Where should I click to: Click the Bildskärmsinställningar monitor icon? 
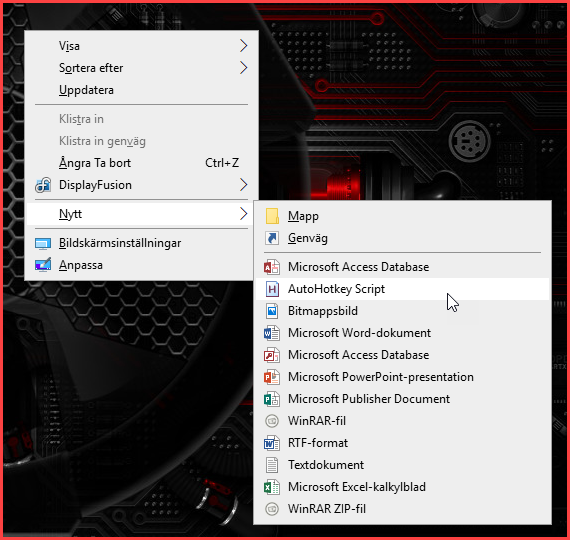pyautogui.click(x=43, y=243)
